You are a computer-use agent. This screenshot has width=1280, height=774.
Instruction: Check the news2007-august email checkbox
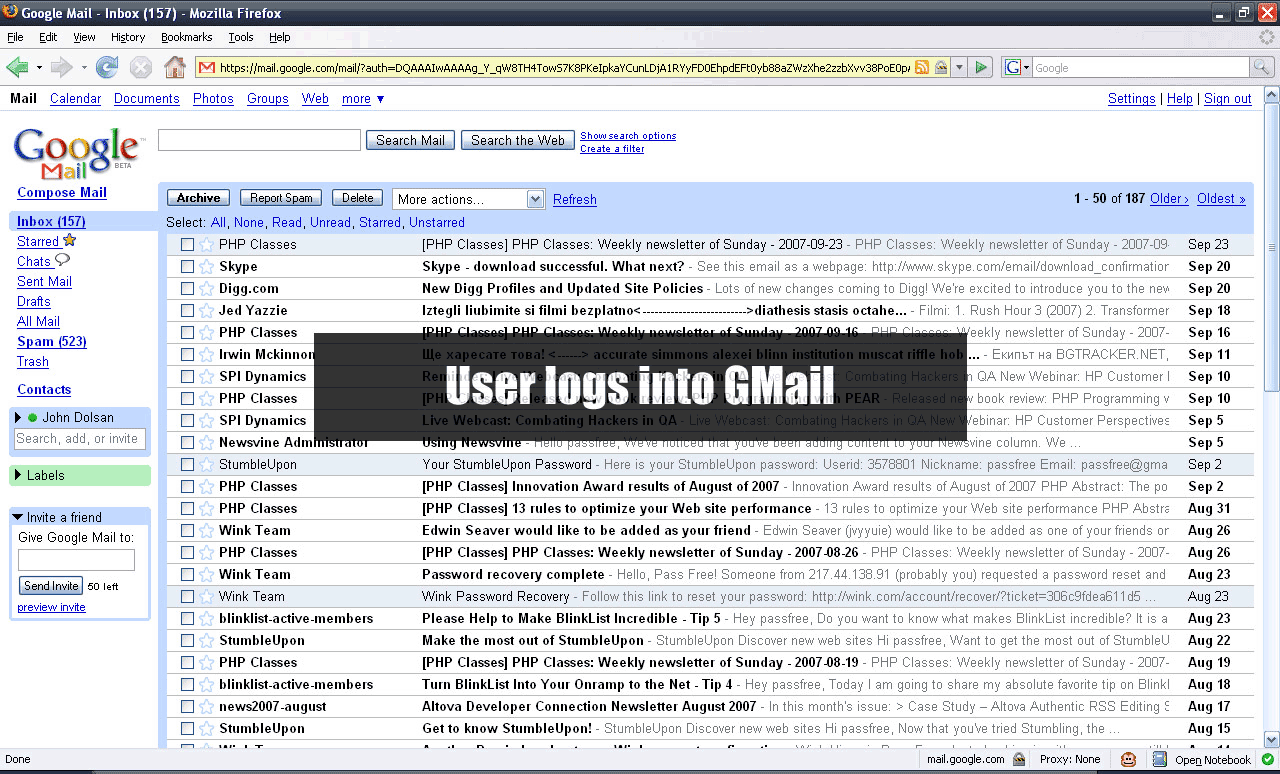pyautogui.click(x=187, y=707)
